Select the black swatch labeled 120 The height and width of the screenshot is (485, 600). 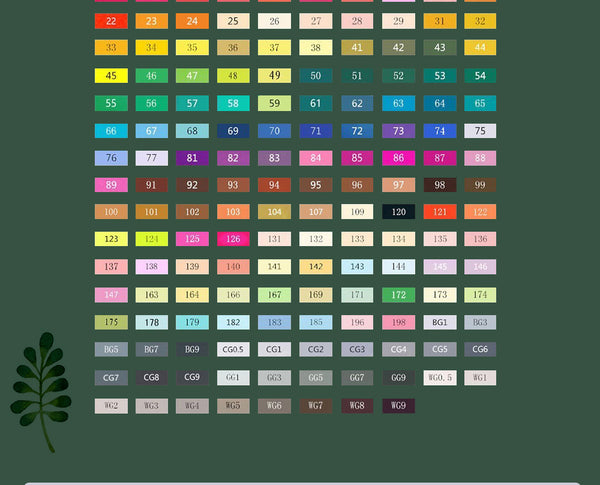(x=398, y=212)
